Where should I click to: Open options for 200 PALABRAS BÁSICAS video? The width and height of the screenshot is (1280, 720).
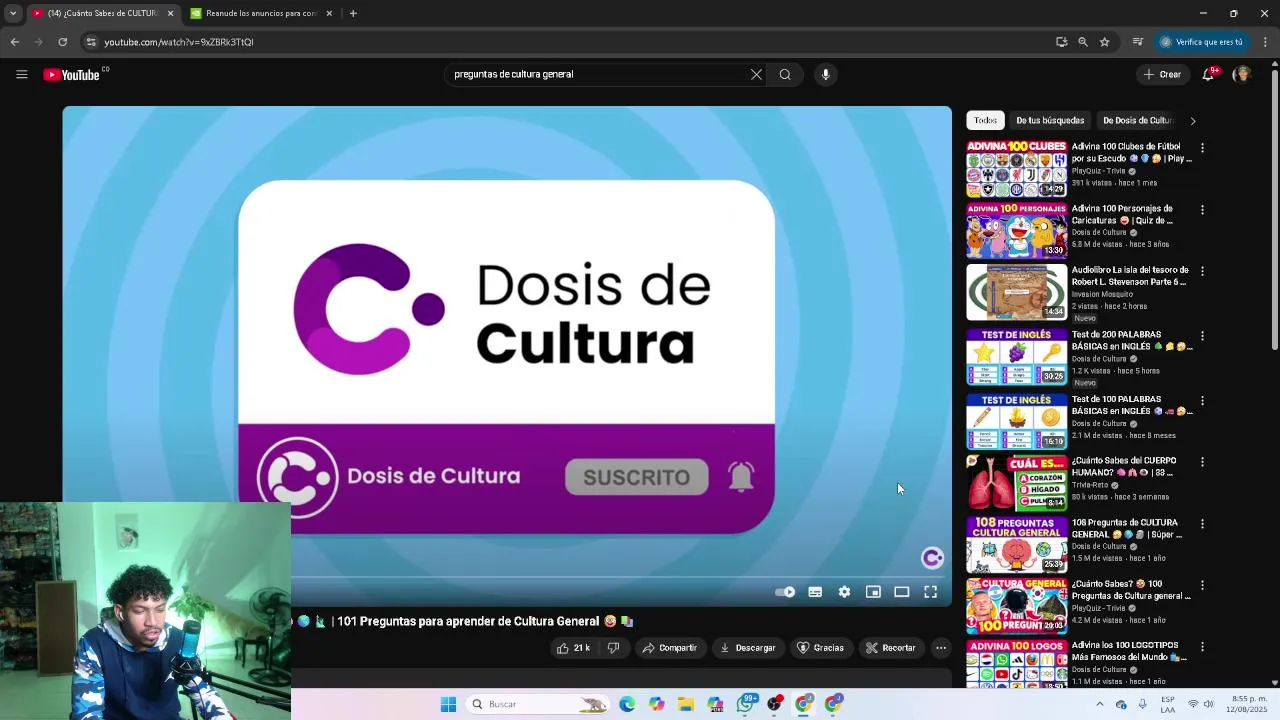pyautogui.click(x=1202, y=336)
